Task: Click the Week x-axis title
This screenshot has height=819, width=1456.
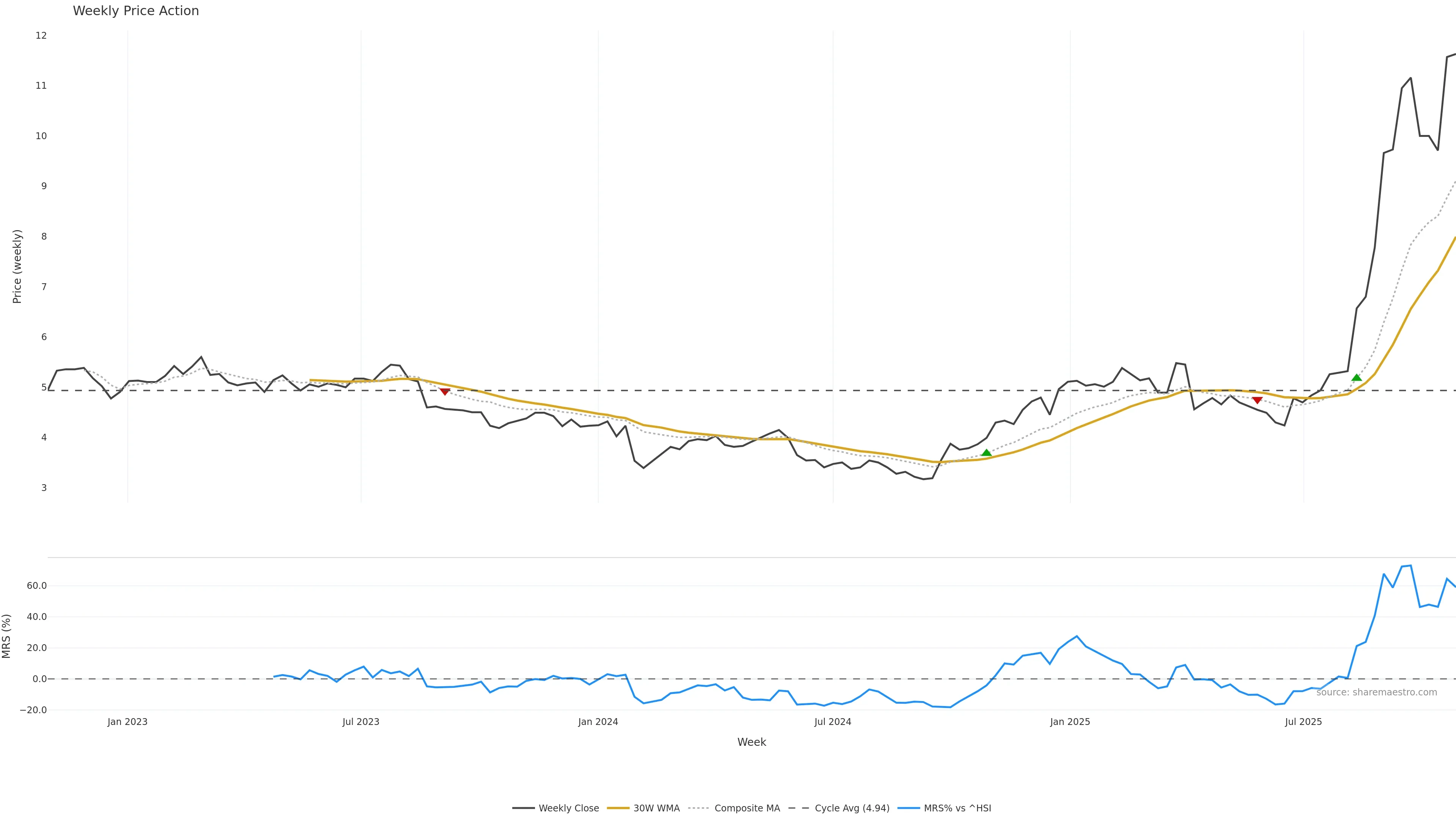Action: [x=751, y=742]
